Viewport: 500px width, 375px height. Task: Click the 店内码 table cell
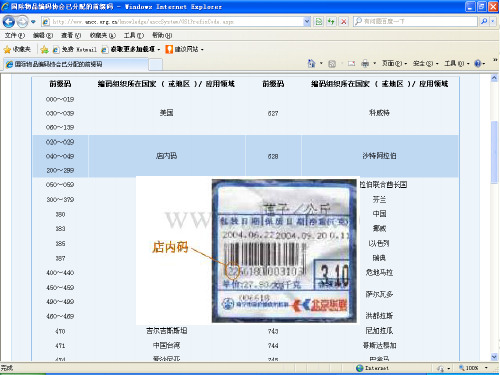tap(166, 156)
